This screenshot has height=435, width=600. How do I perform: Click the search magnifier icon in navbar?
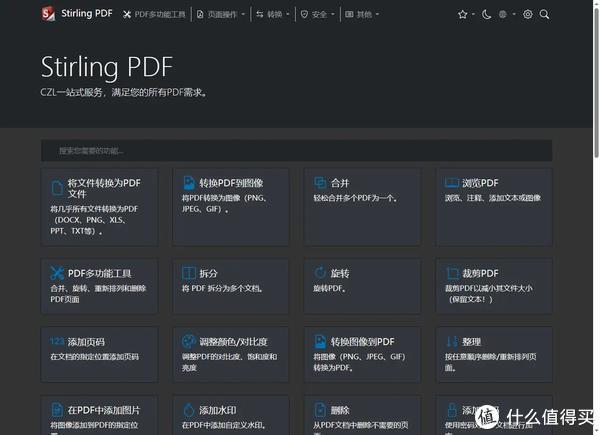[544, 15]
